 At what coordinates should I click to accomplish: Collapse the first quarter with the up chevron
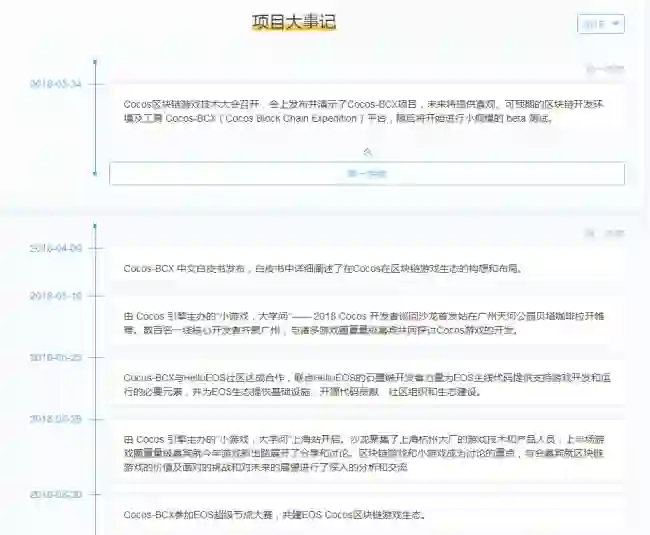367,153
